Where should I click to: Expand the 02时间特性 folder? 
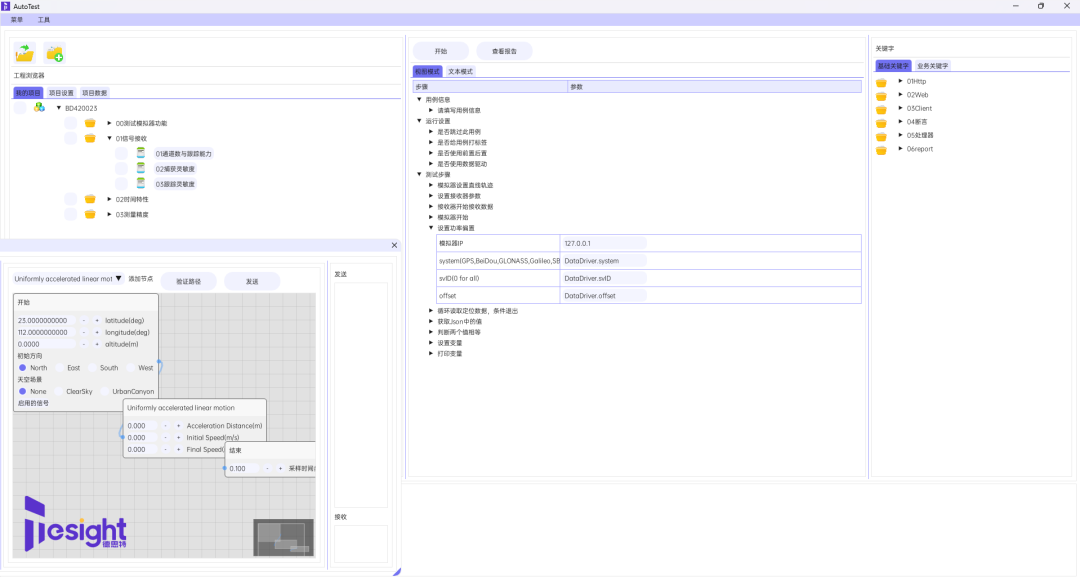pyautogui.click(x=110, y=199)
